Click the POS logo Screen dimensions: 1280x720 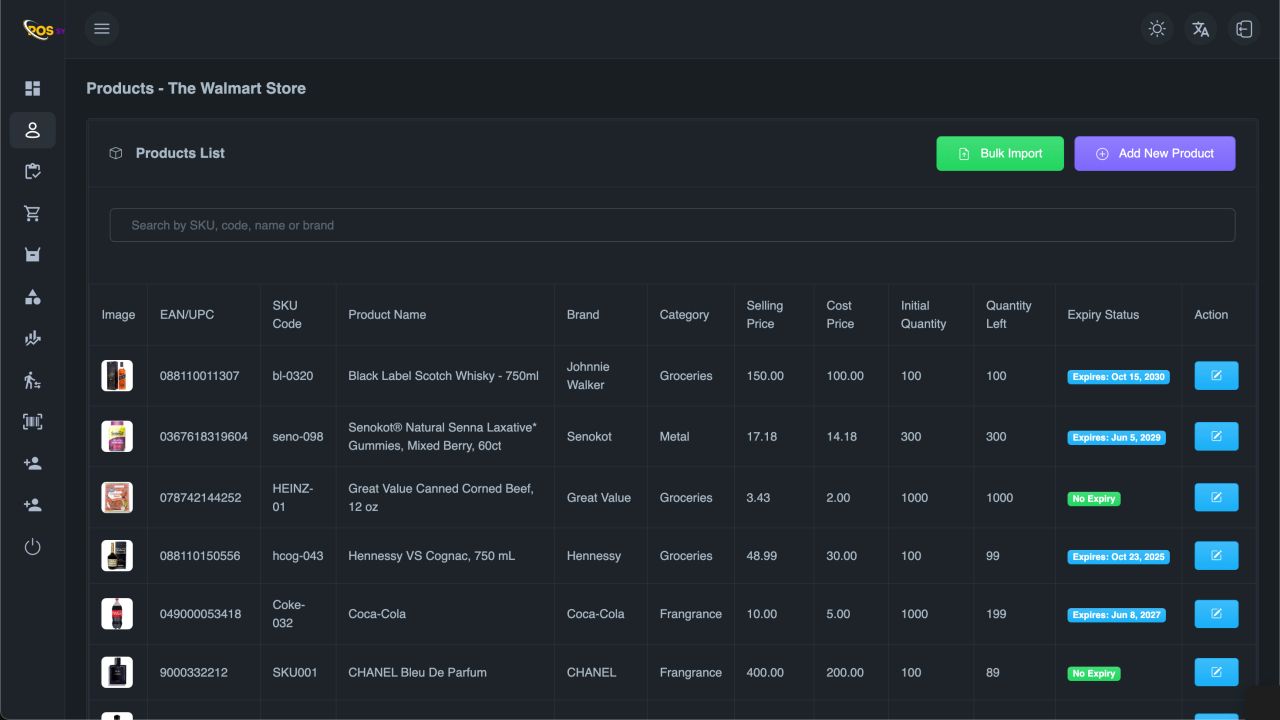tap(44, 29)
